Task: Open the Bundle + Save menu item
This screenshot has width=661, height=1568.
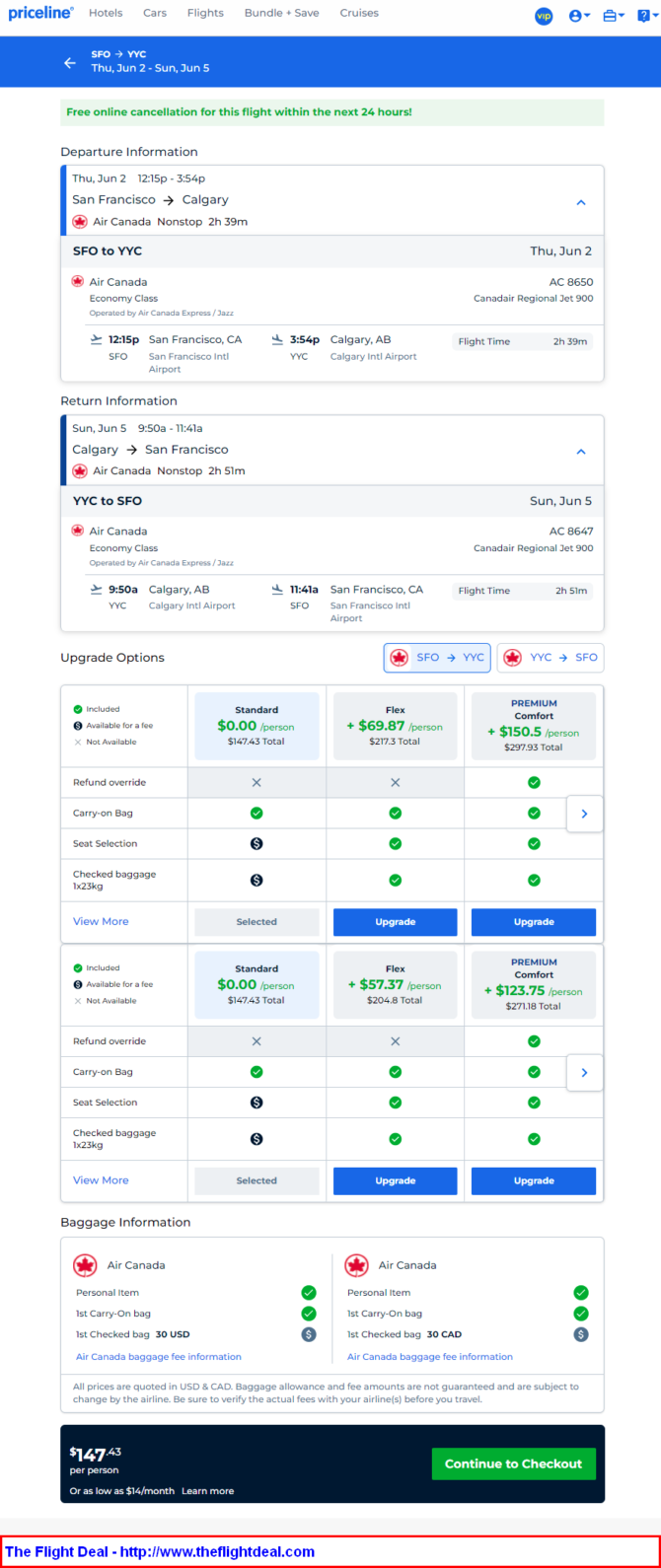Action: coord(282,14)
